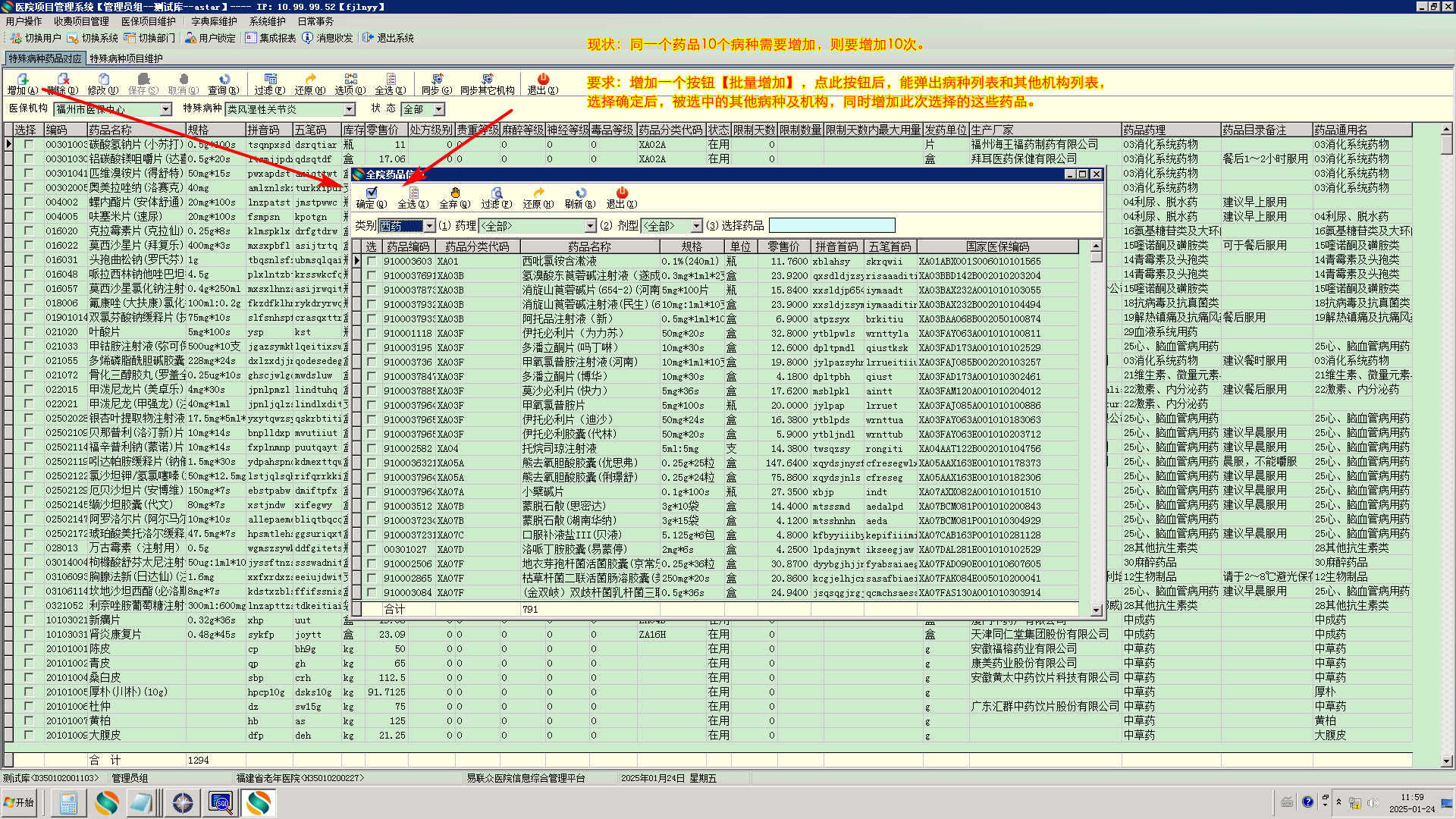Tick checkbox for row 0030100 碳酸氢钠片
This screenshot has width=1456, height=819.
(29, 144)
